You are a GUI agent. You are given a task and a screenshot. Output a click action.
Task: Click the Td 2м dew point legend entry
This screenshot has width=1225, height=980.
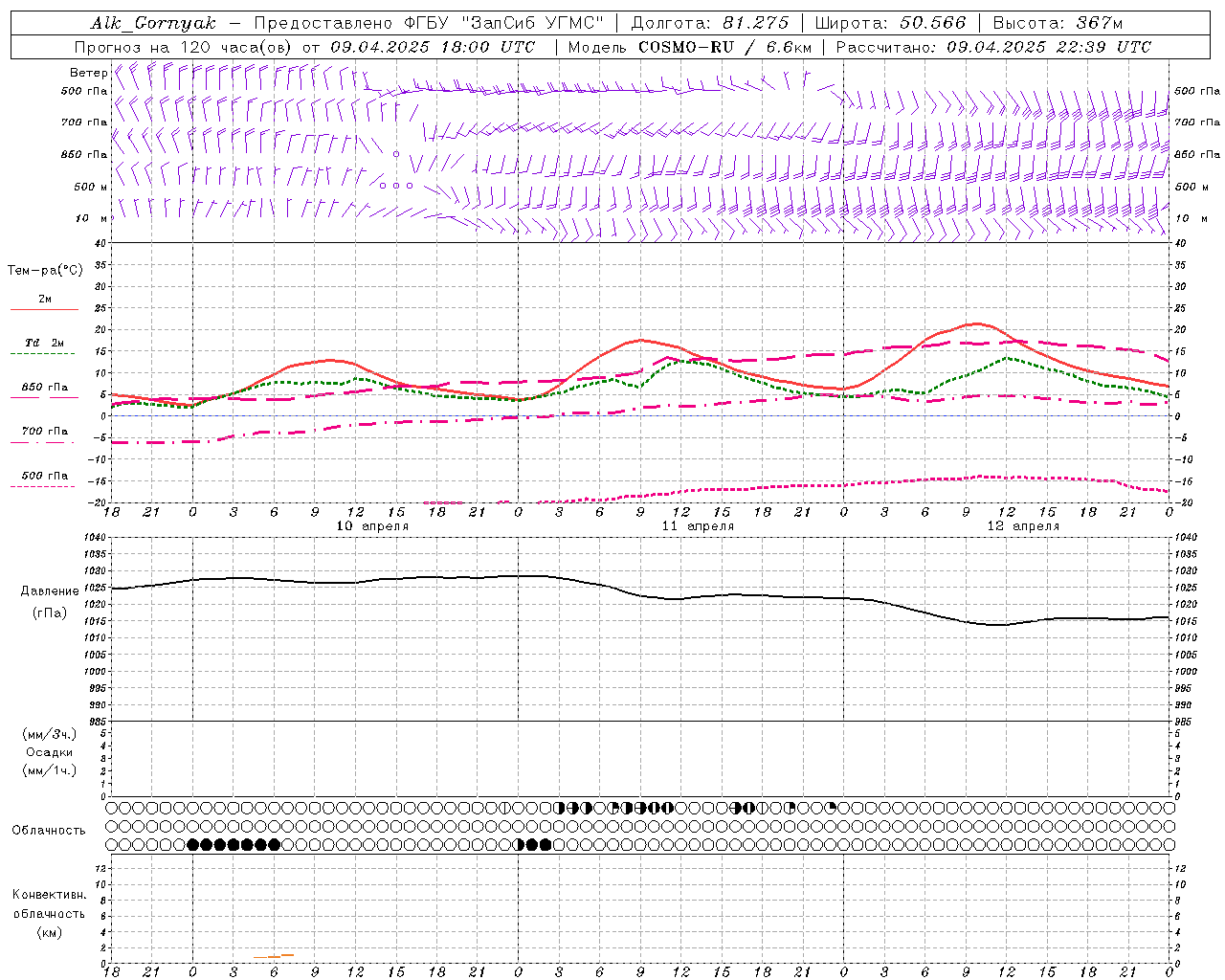(x=44, y=343)
